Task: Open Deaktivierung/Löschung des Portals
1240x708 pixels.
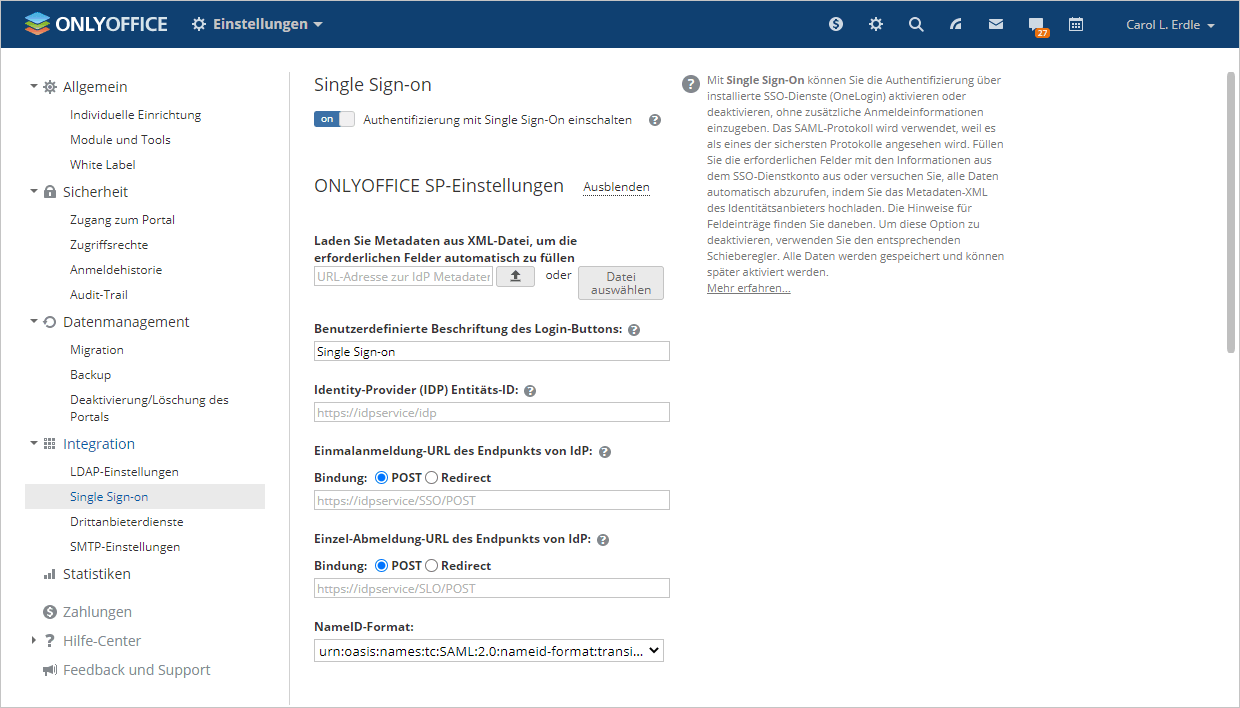Action: (149, 408)
